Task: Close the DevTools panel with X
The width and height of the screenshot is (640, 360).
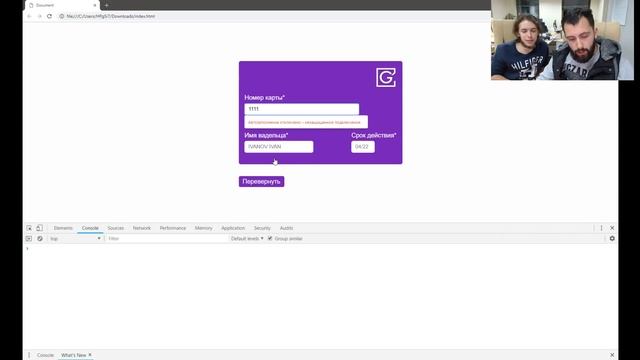Action: (612, 228)
